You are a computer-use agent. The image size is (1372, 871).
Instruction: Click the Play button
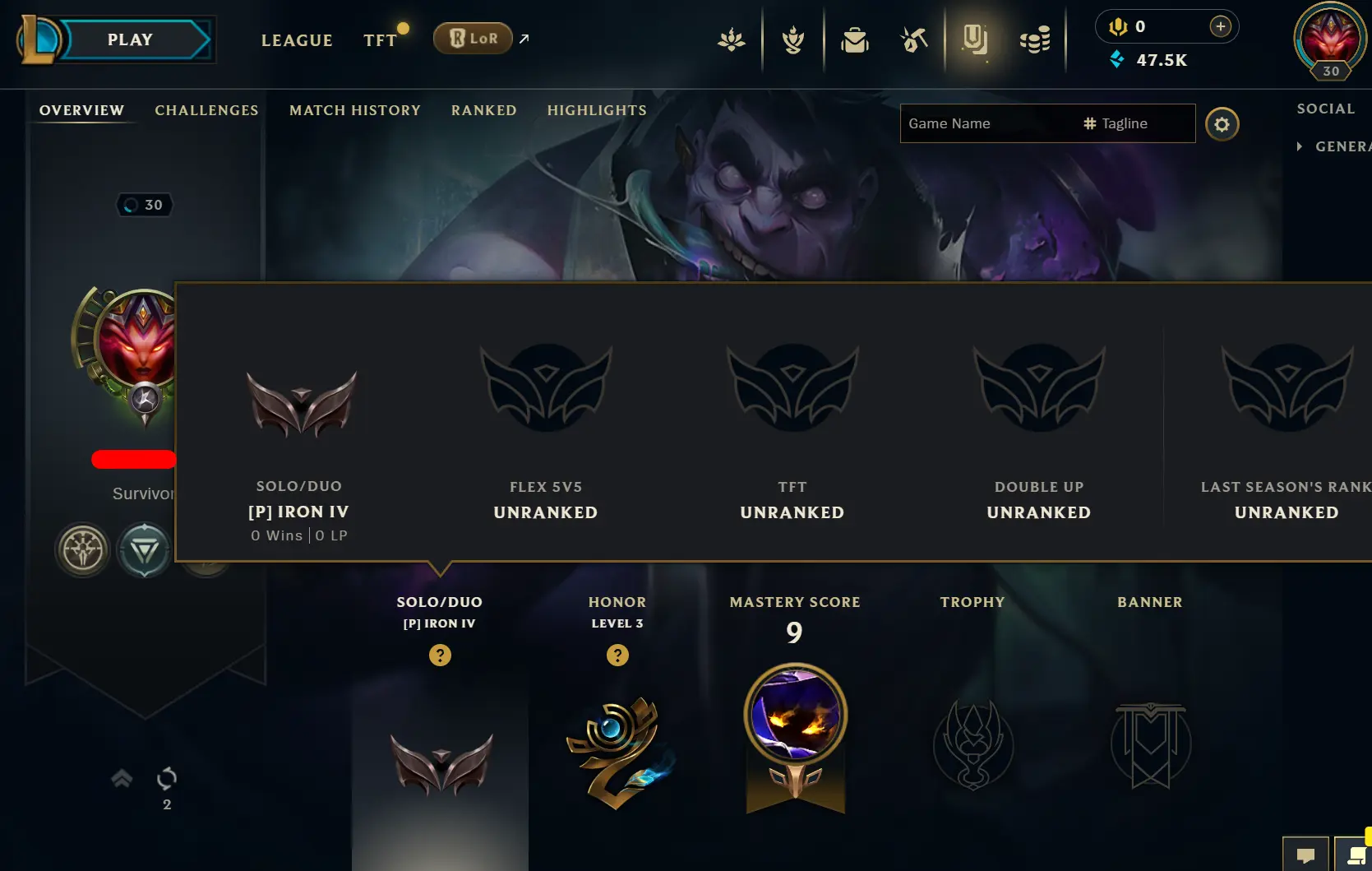coord(132,39)
